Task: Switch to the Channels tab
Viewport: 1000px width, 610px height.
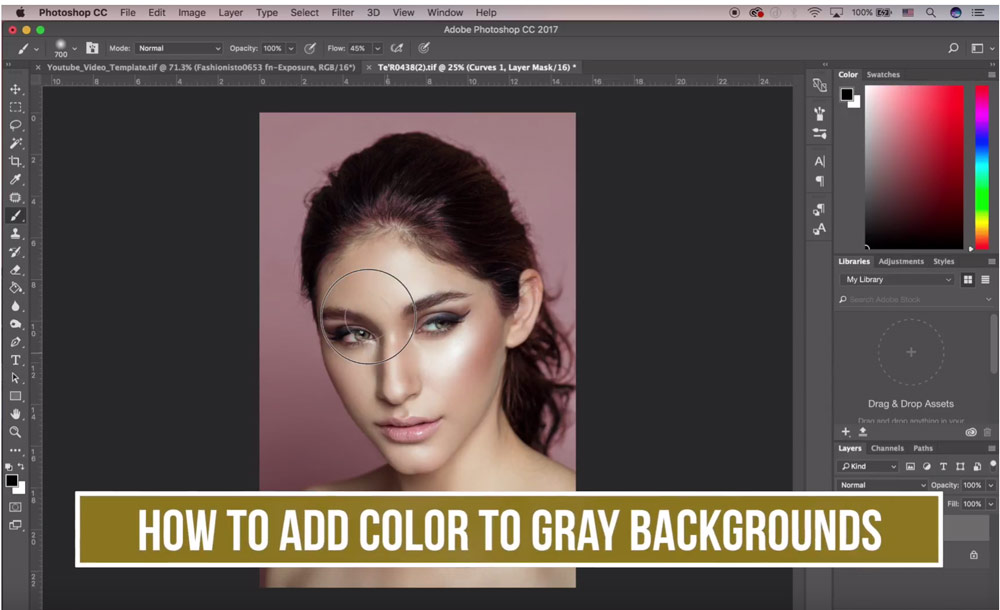Action: coord(887,449)
